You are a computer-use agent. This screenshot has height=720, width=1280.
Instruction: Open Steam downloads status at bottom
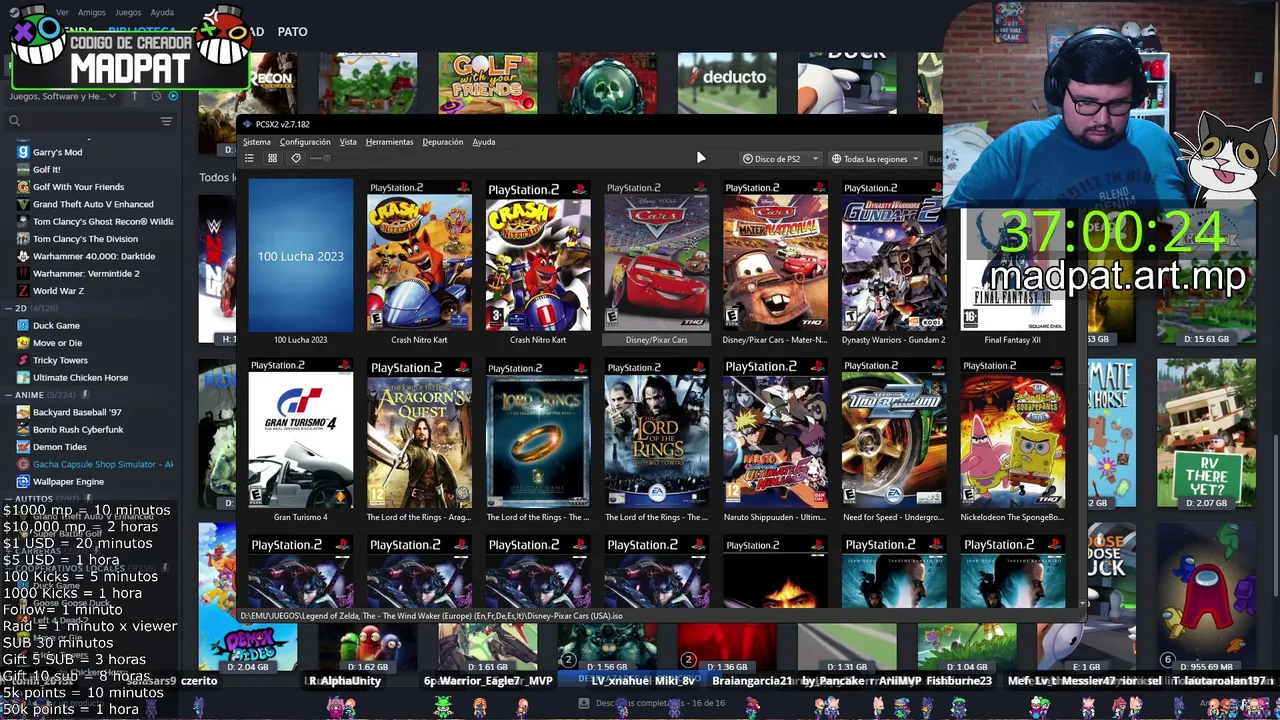(654, 703)
